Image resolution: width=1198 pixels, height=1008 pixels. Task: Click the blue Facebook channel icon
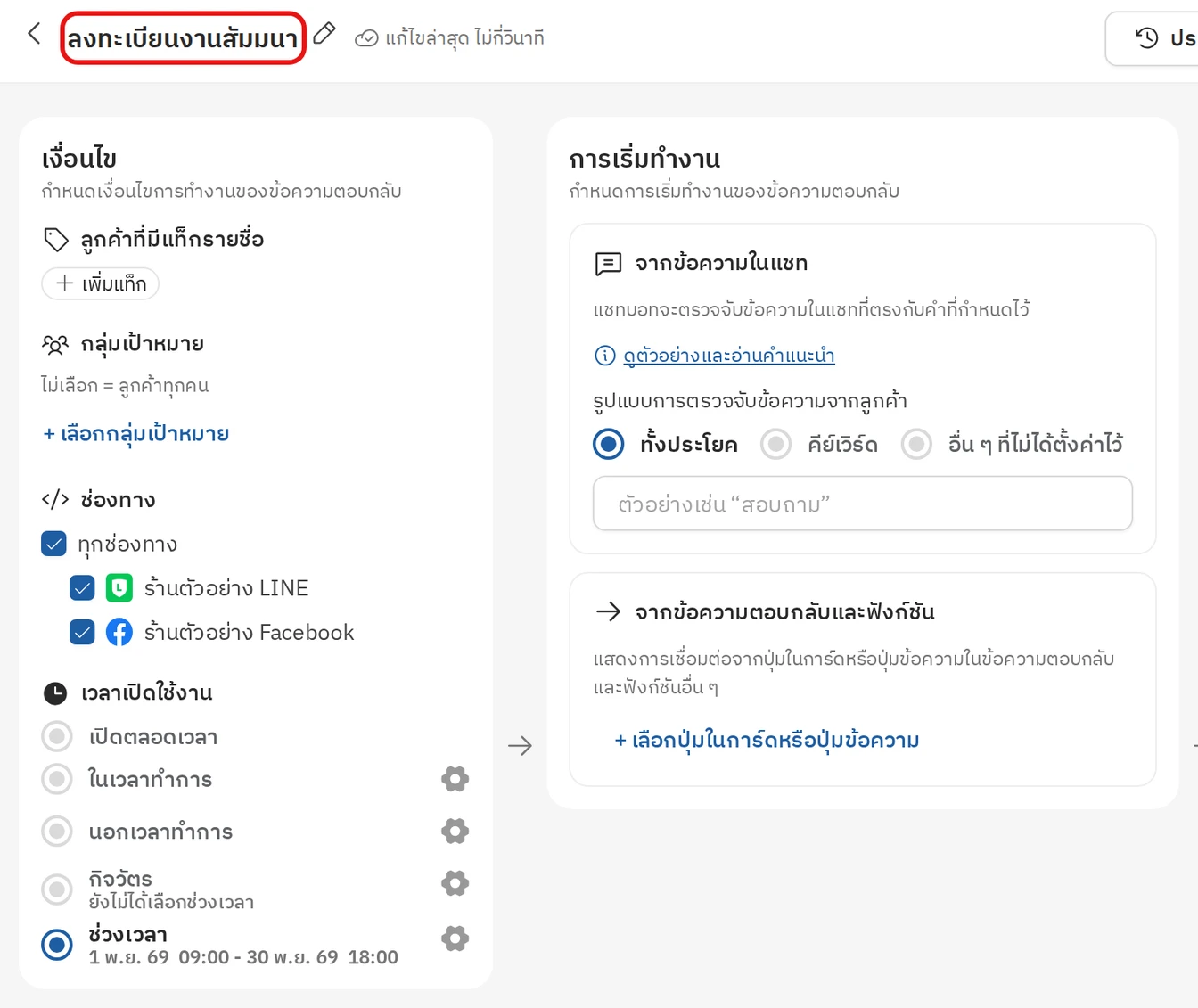click(x=119, y=633)
